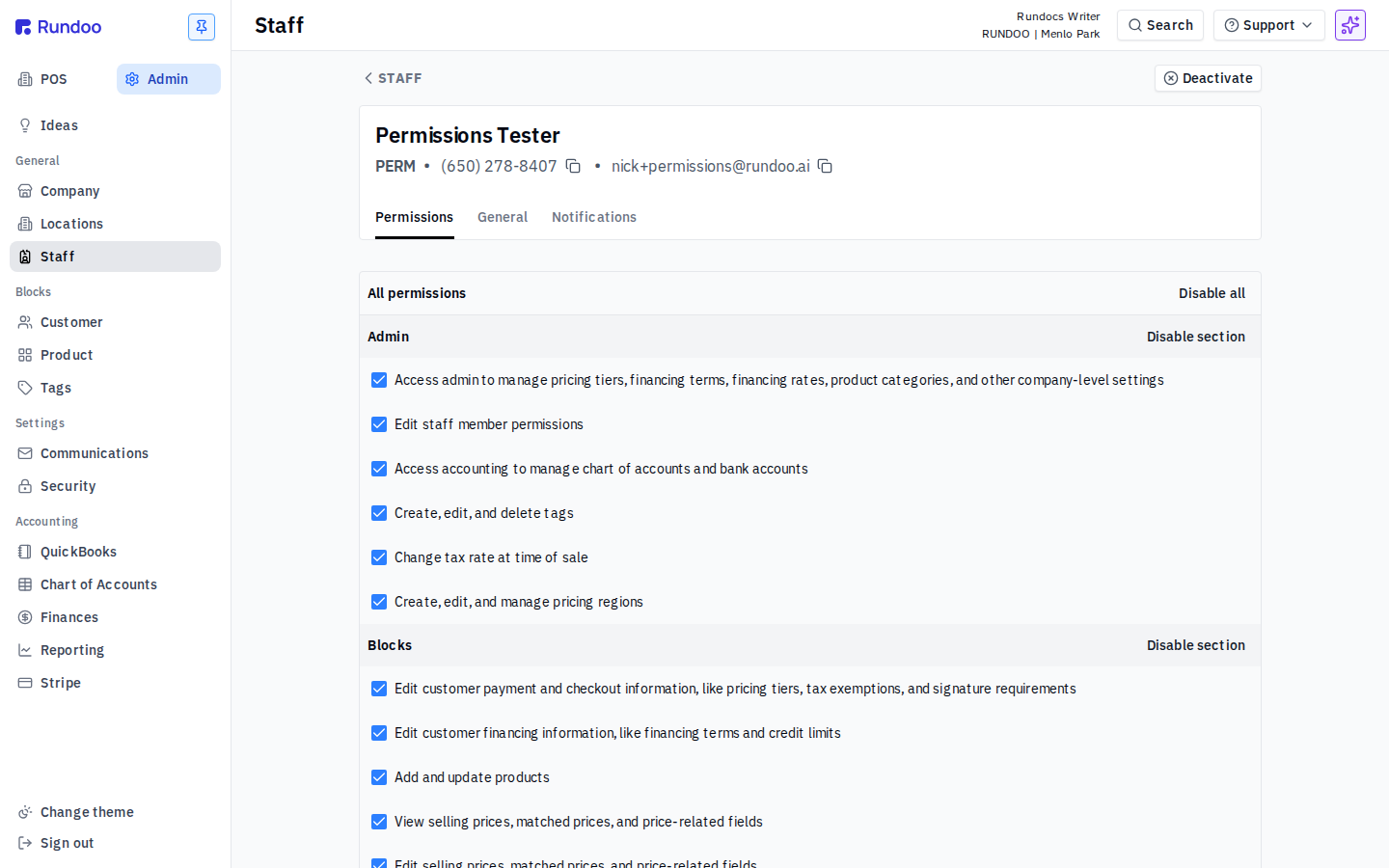Uncheck Access admin company-level settings permission

(x=379, y=380)
